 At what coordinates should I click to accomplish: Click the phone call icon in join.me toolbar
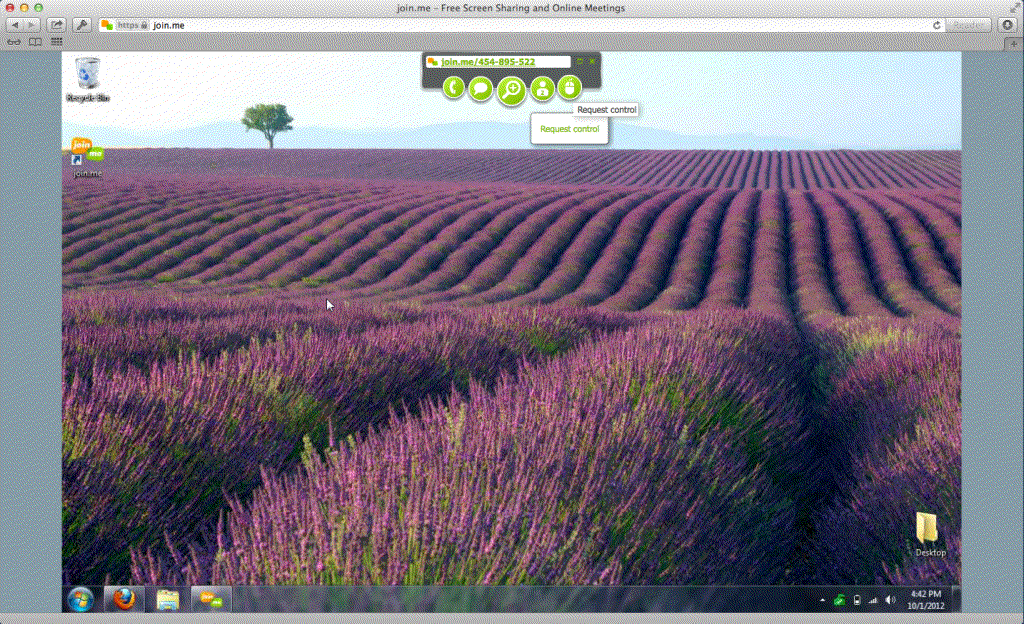[x=454, y=89]
